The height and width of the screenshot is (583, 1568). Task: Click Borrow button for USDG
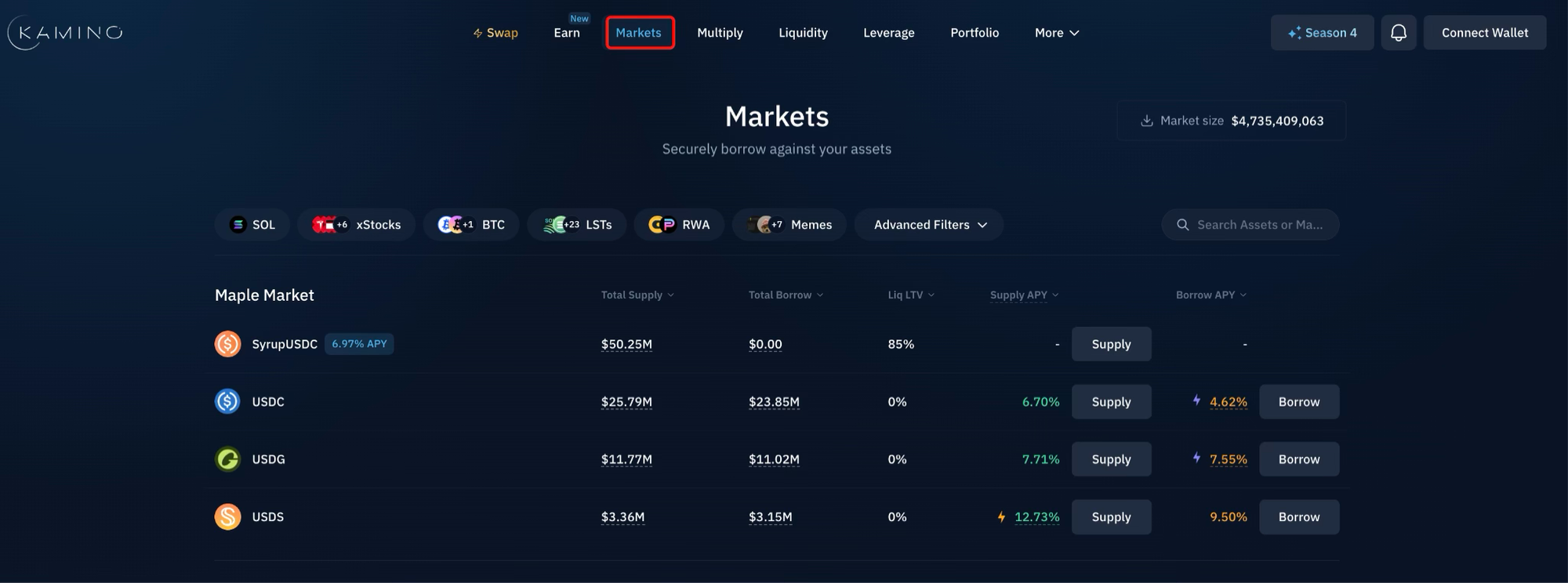click(x=1298, y=459)
